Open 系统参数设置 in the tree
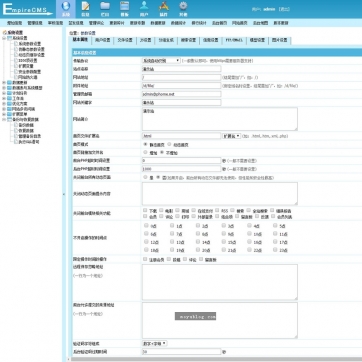Viewport: 362px width, 362px height. pos(30,44)
